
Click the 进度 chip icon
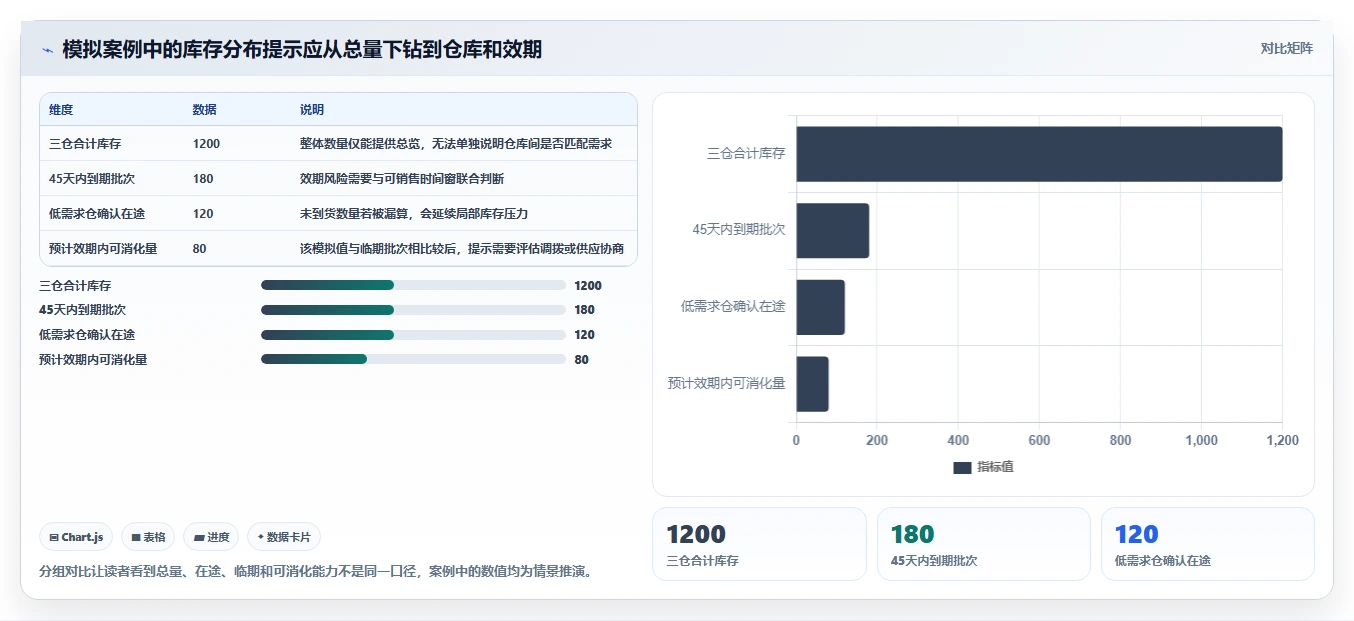point(199,537)
